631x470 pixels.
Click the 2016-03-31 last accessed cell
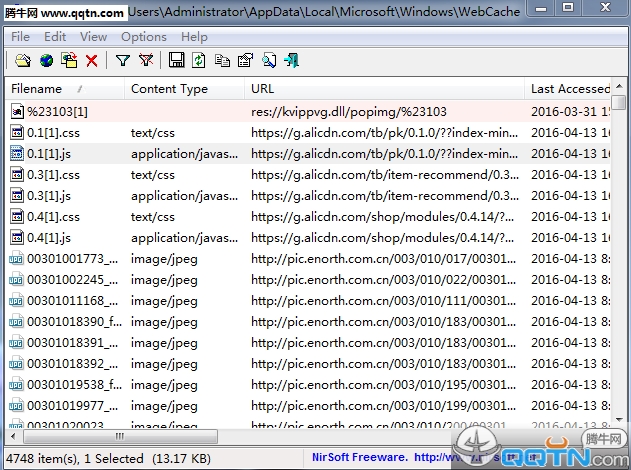click(570, 111)
